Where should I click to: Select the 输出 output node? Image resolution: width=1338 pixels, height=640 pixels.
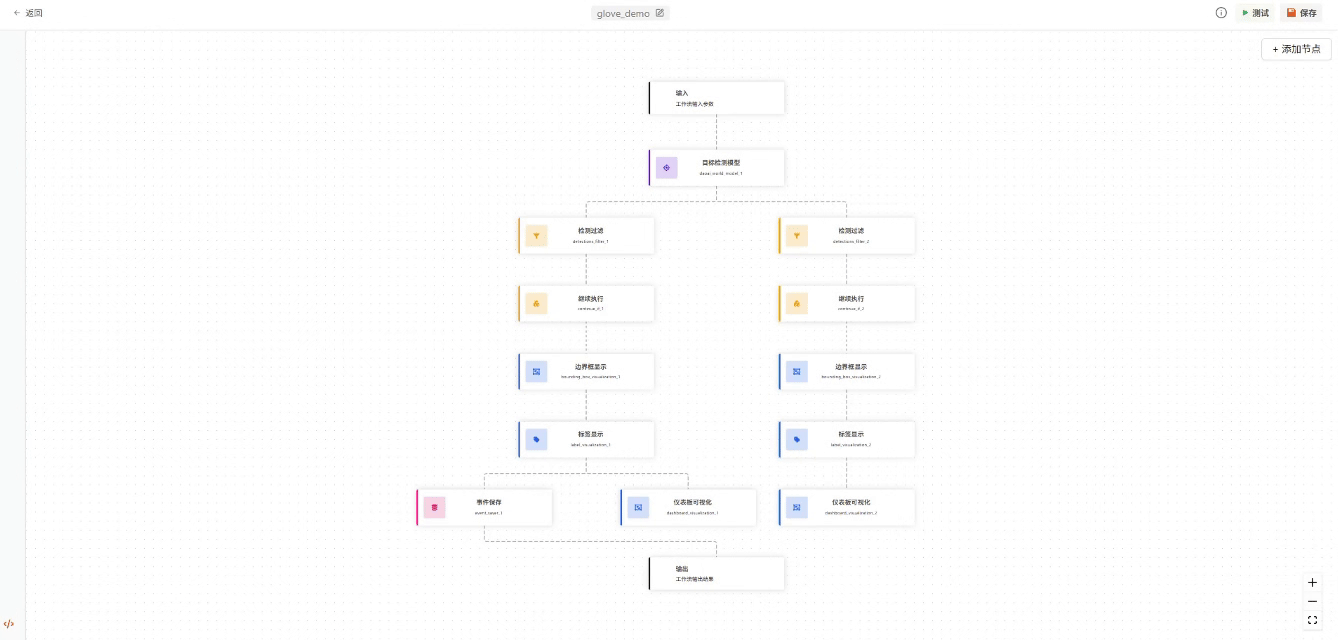pos(717,573)
